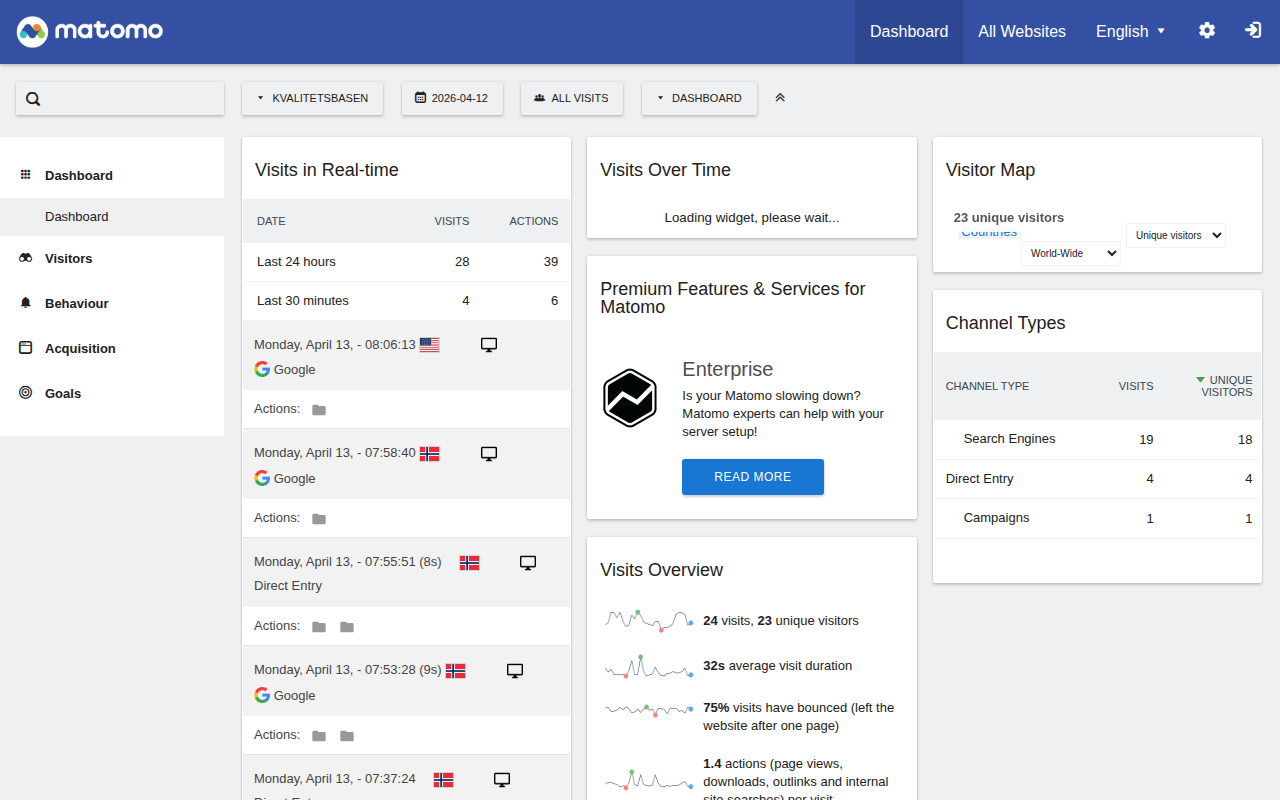The height and width of the screenshot is (800, 1280).
Task: Click the double-chevron collapse icon
Action: tap(780, 98)
